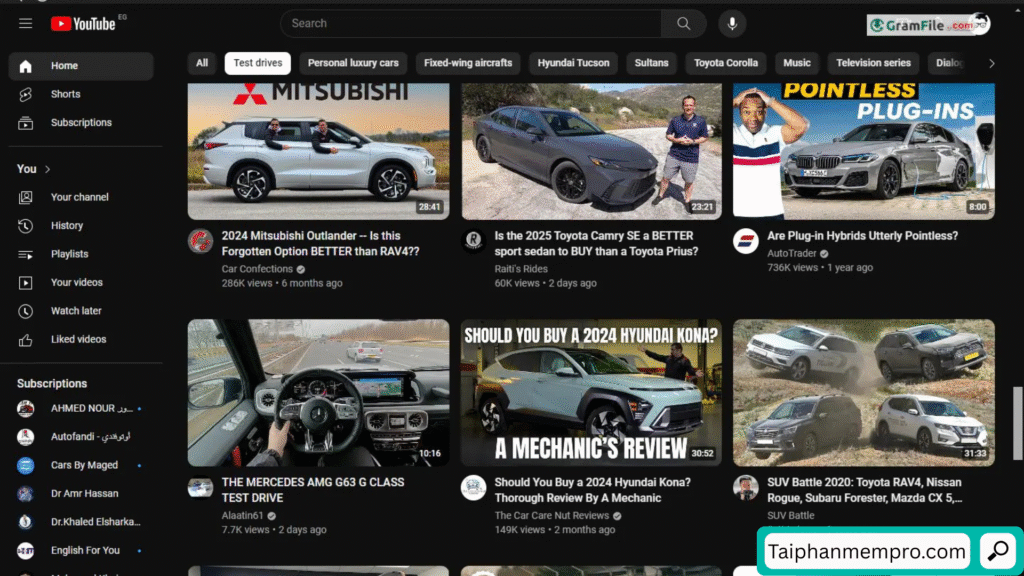This screenshot has height=576, width=1024.
Task: Open the hamburger guide menu
Action: coord(25,23)
